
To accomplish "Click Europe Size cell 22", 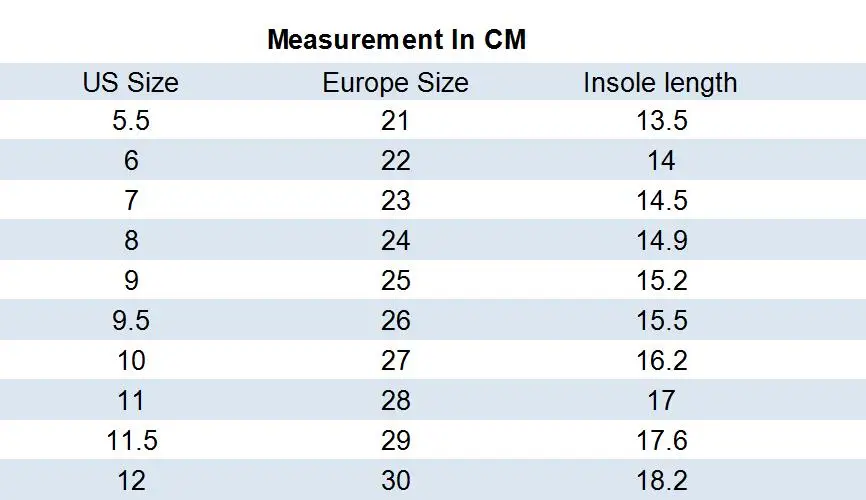I will coord(395,161).
